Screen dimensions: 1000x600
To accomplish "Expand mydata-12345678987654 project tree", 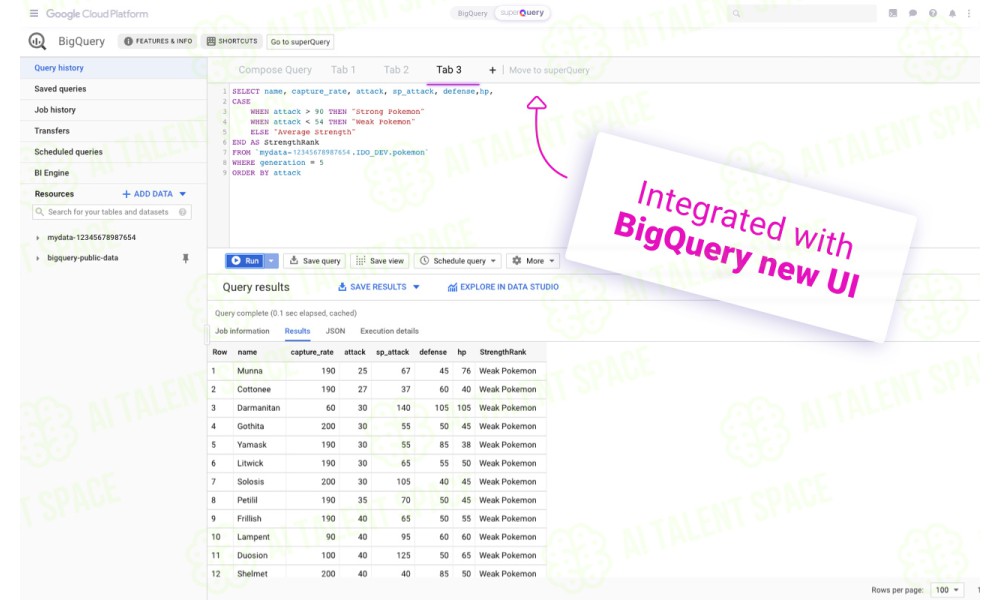I will (38, 238).
